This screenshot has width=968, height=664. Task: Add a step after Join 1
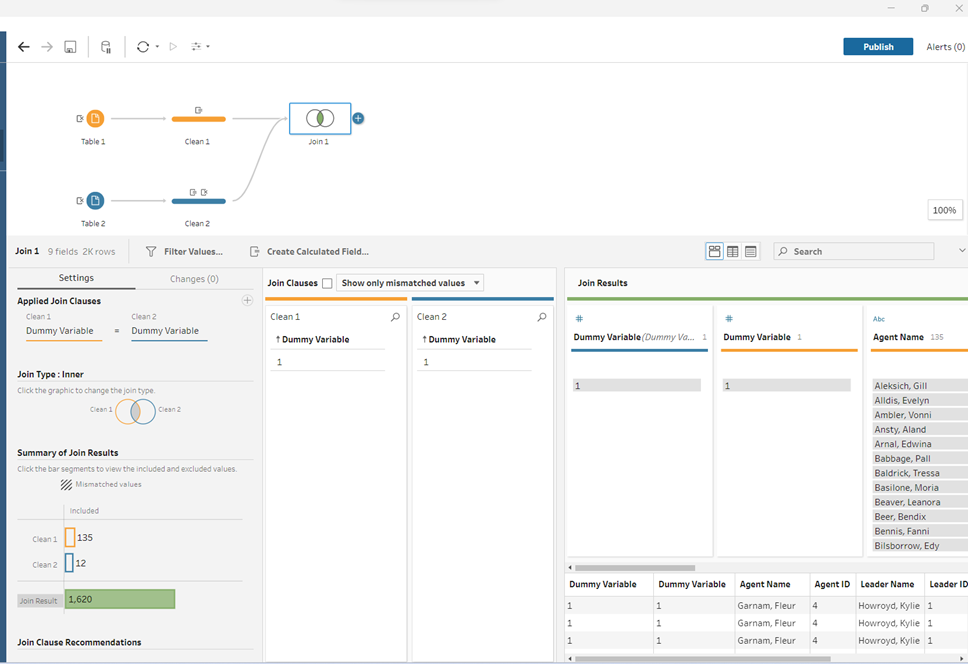tap(358, 118)
